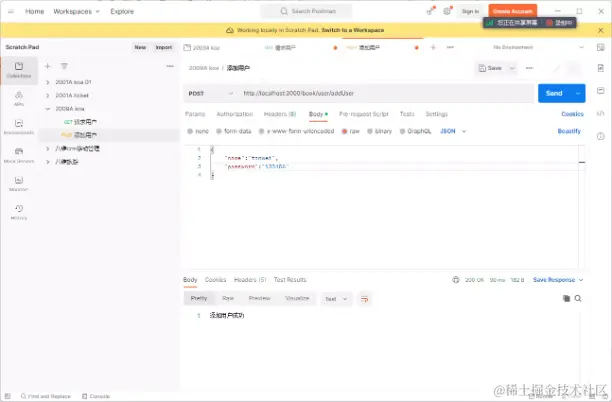This screenshot has height=402, width=612.
Task: Open the Monitors sidebar panel
Action: click(19, 183)
